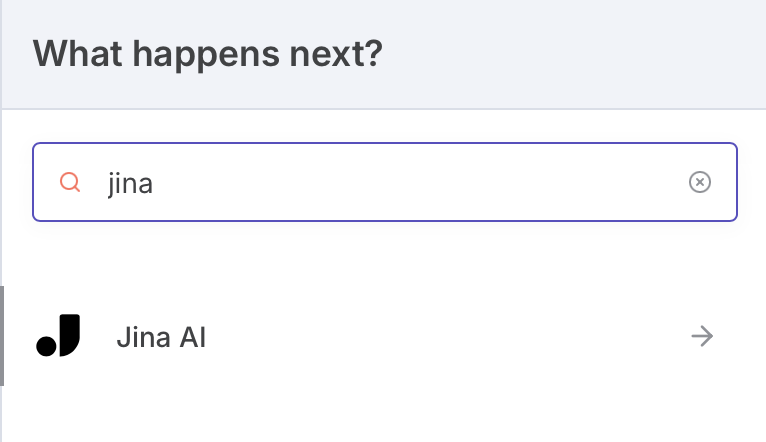
Task: Select the Jina AI node result
Action: (x=380, y=337)
